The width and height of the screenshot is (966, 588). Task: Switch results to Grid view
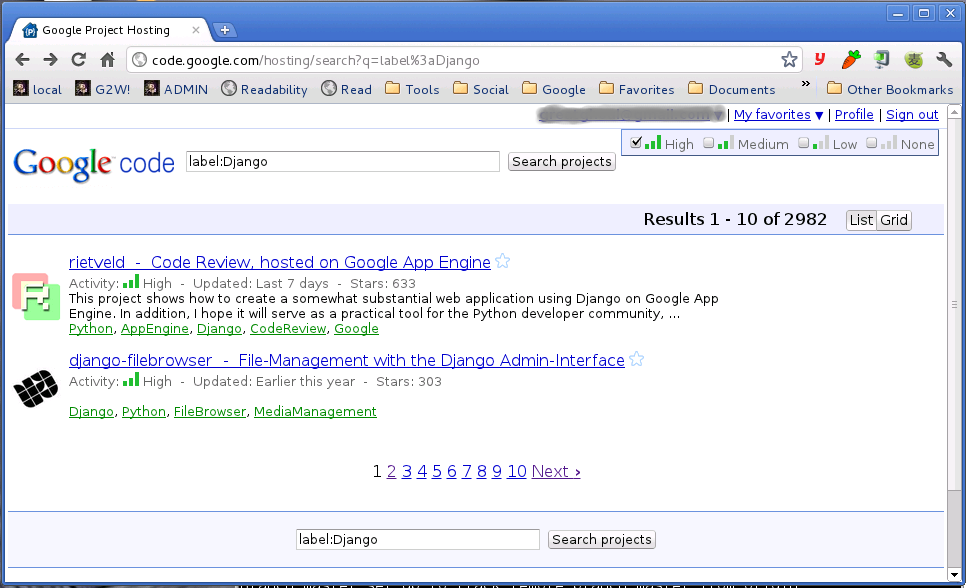894,220
